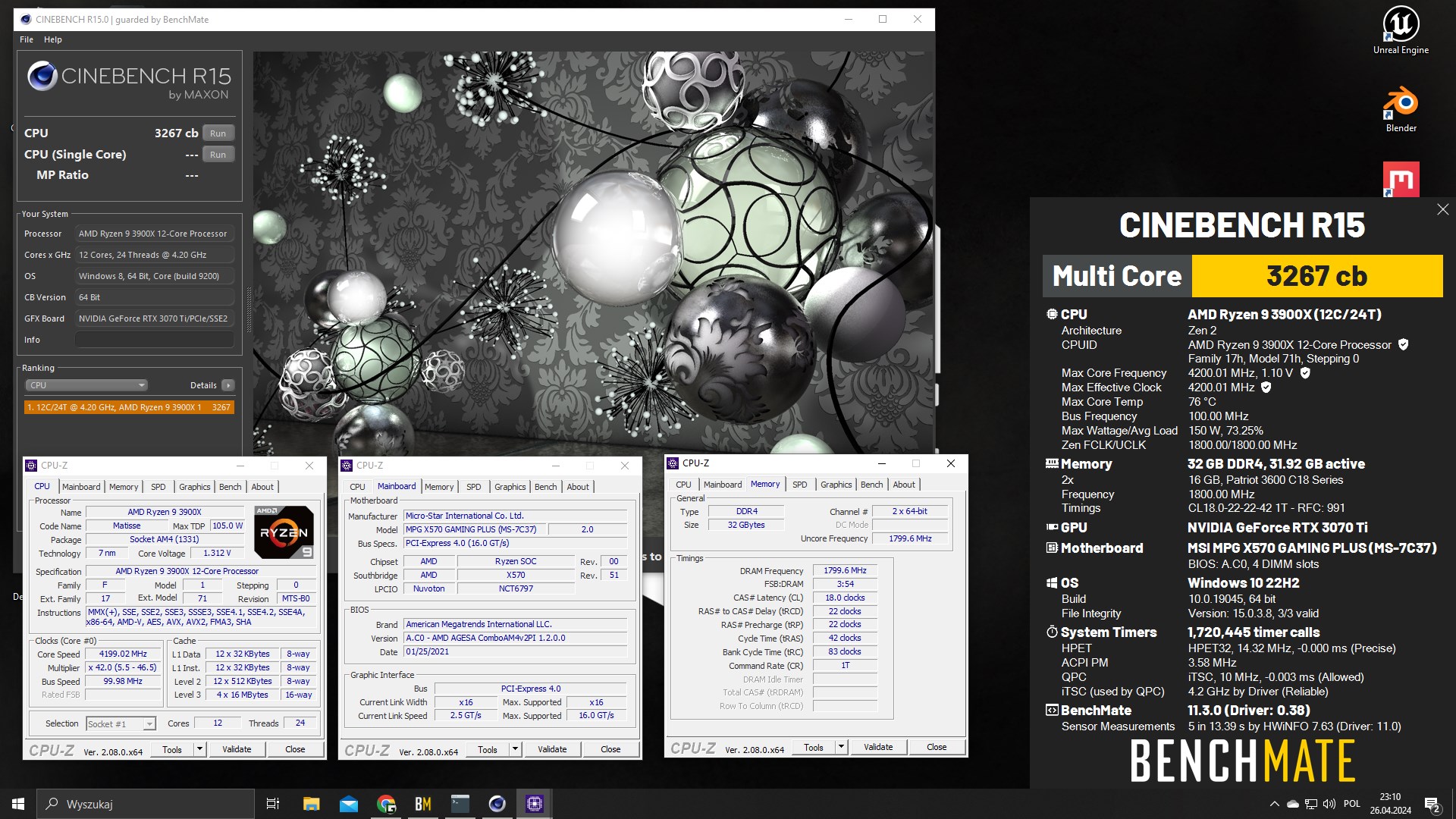This screenshot has width=1456, height=819.
Task: Open SPD tab in second CPU-Z window
Action: 474,487
